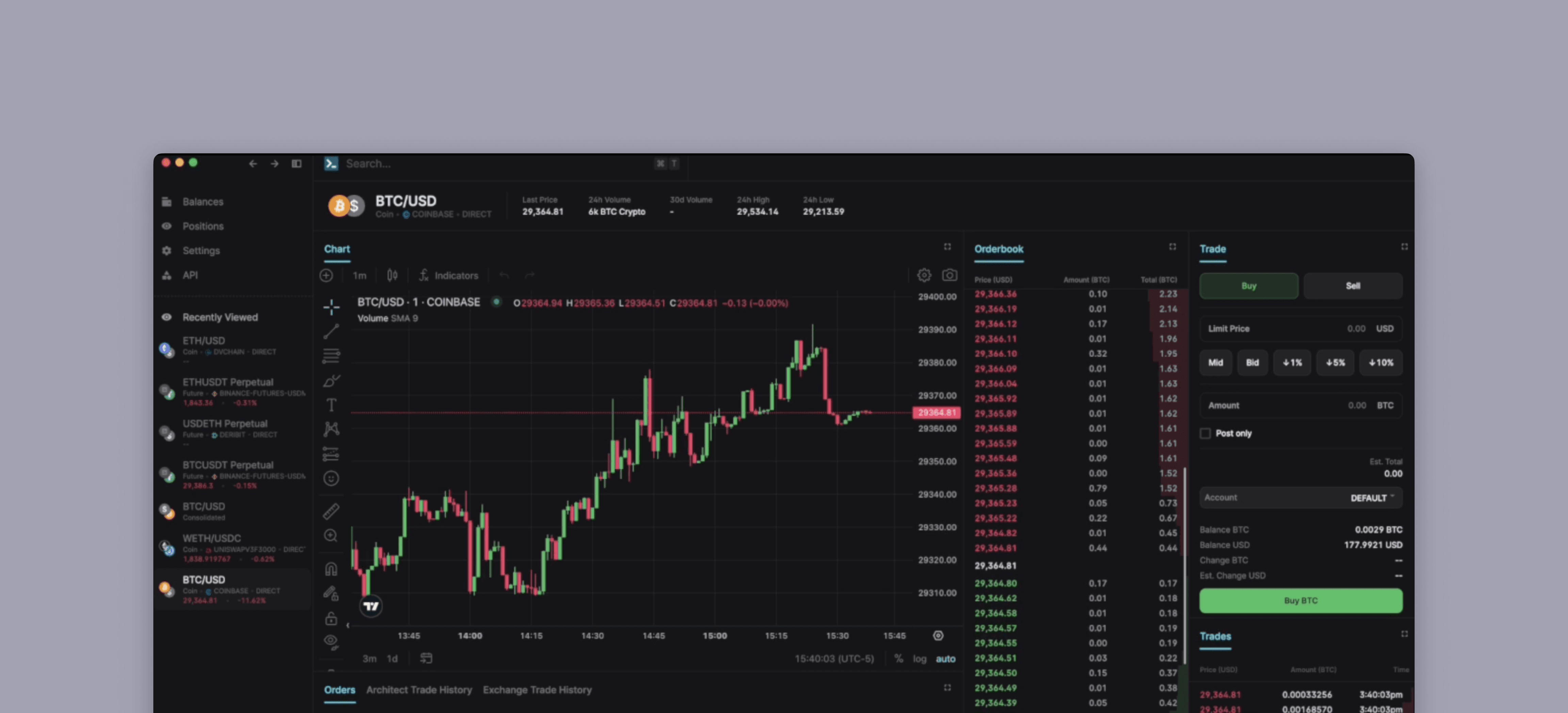This screenshot has height=713, width=1568.
Task: Click the Search input field
Action: pos(499,164)
